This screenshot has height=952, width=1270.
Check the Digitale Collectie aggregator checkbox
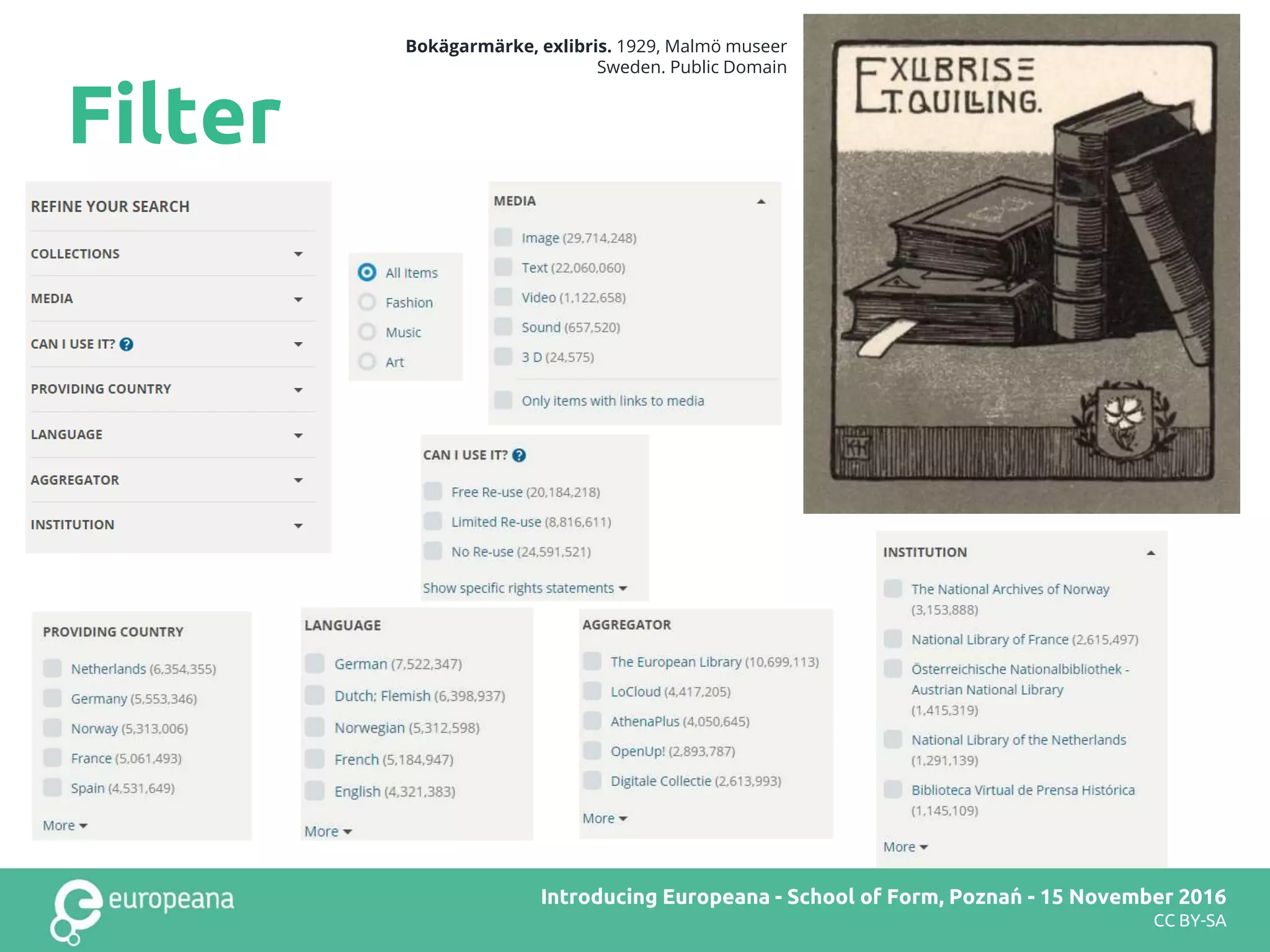pos(592,780)
